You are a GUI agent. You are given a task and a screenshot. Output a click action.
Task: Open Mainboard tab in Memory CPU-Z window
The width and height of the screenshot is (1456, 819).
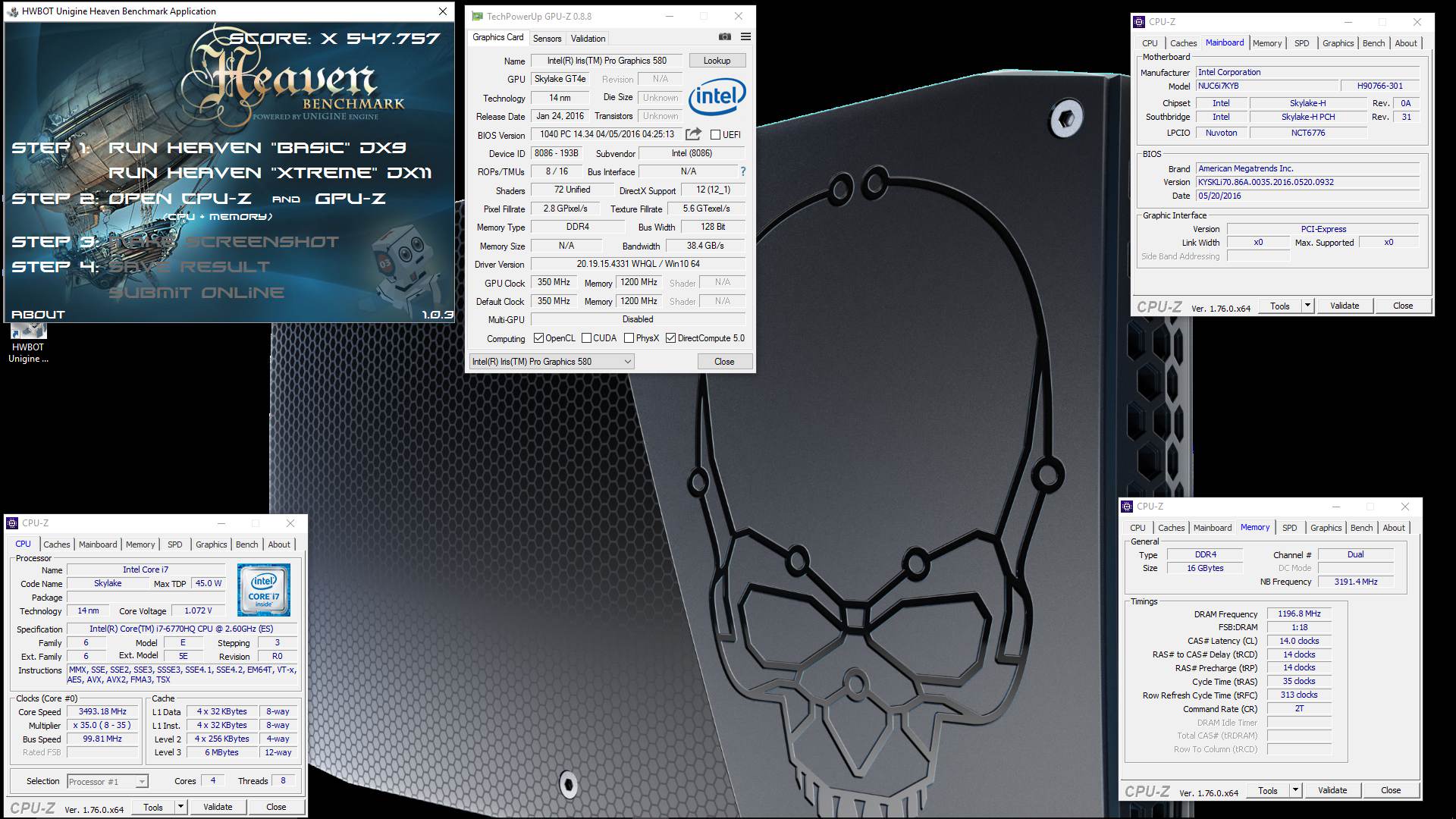[x=1212, y=528]
